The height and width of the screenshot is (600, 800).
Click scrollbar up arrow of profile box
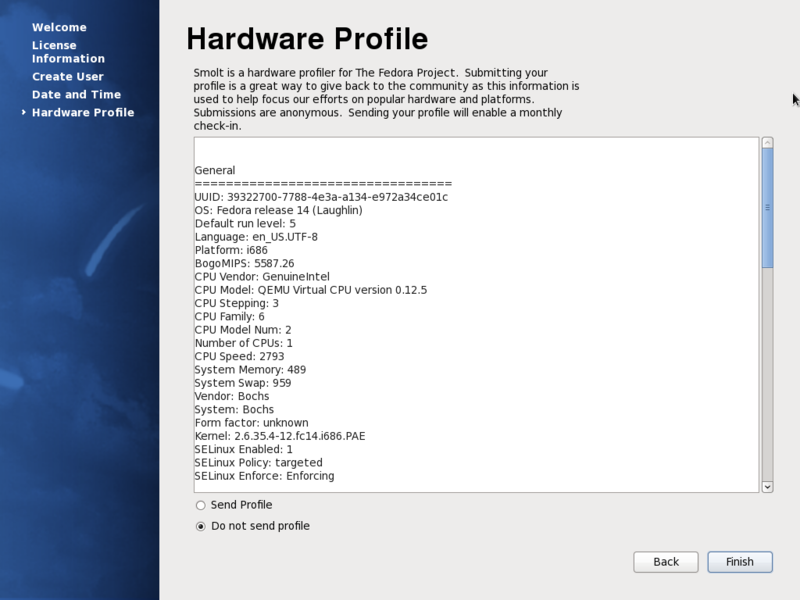pyautogui.click(x=767, y=143)
